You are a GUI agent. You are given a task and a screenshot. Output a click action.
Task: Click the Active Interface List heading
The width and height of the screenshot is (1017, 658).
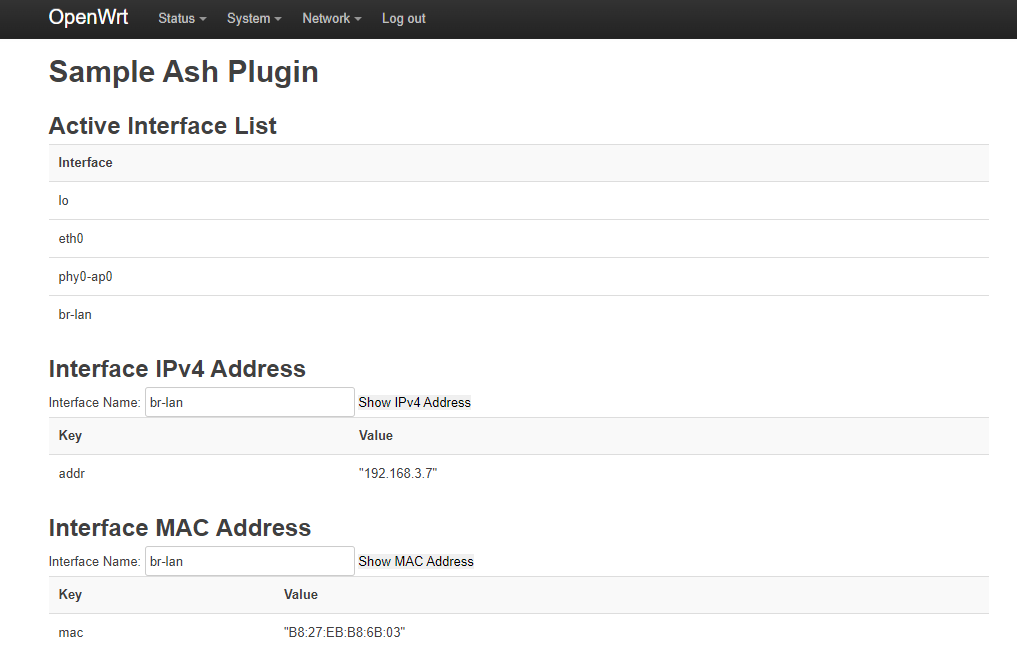[x=163, y=126]
